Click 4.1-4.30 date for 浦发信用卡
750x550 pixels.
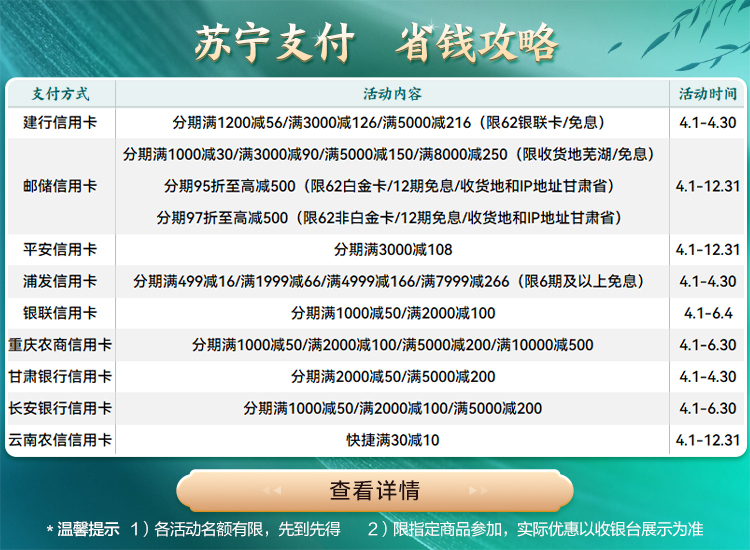point(708,281)
